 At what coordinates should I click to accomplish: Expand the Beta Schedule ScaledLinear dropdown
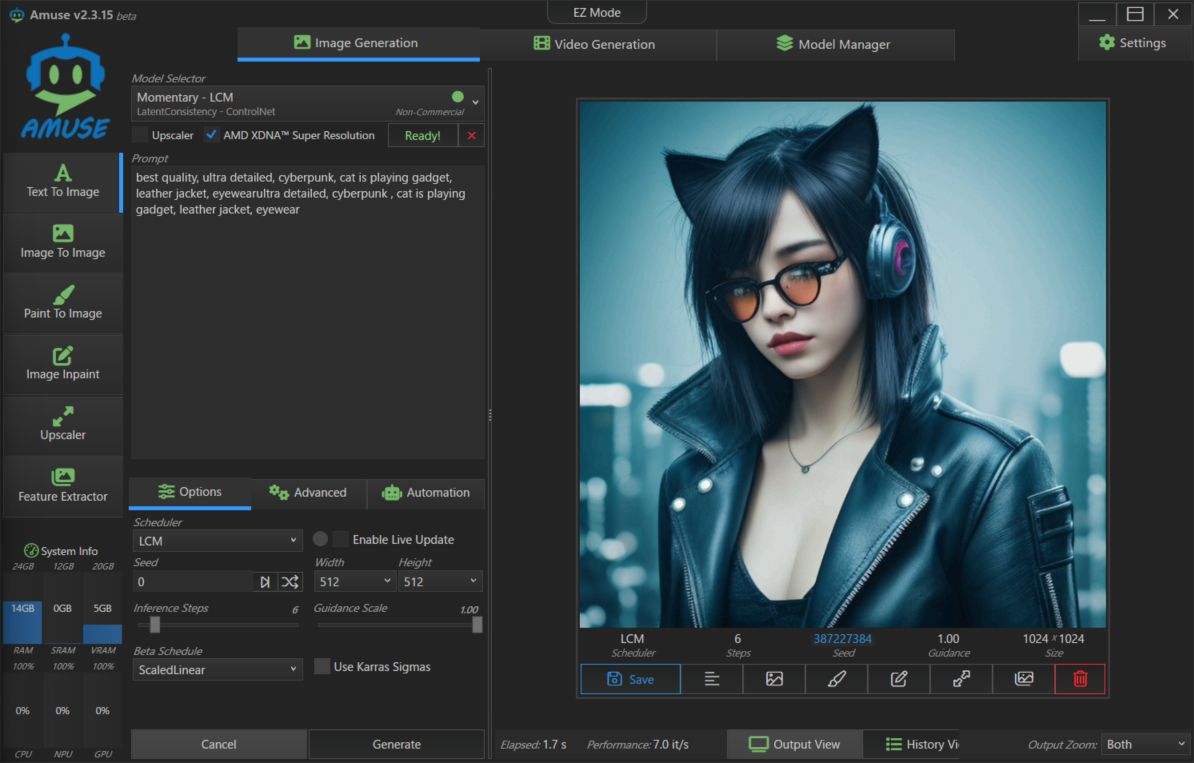click(x=217, y=669)
